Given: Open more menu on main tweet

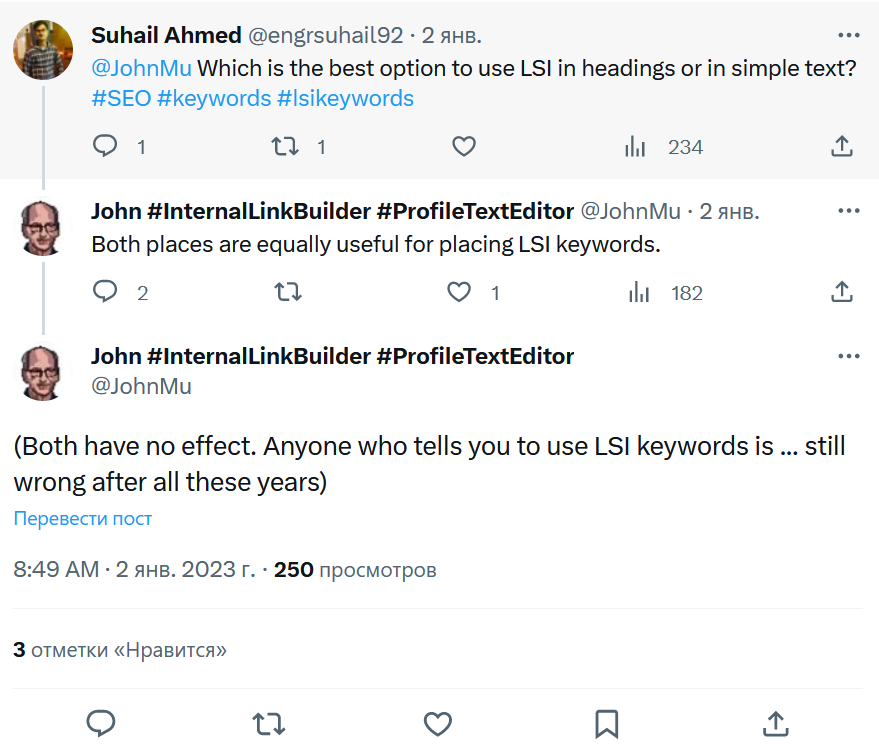Looking at the screenshot, I should coord(848,356).
